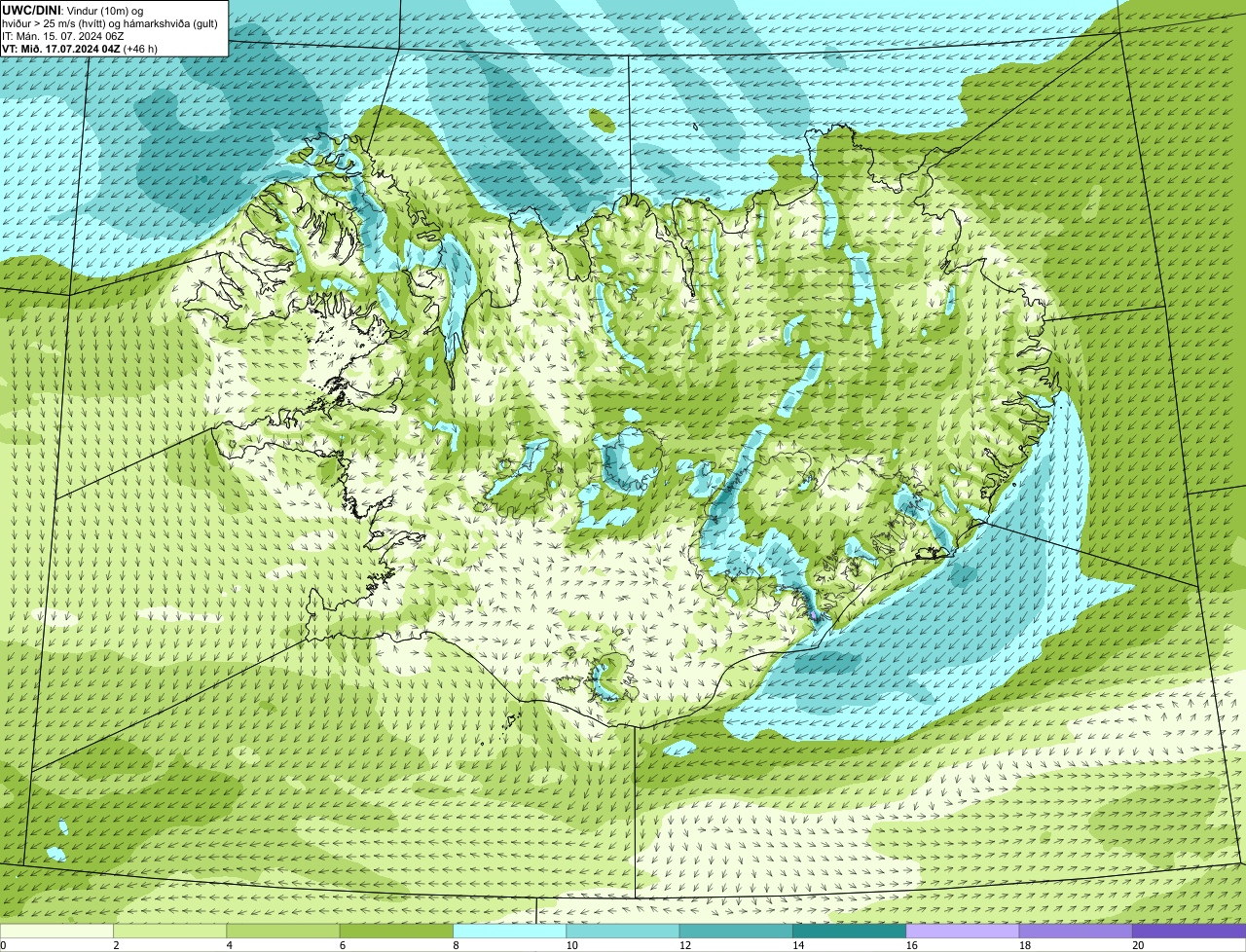Pick the 8–10 m/s light cyan band
The height and width of the screenshot is (952, 1246).
[510, 931]
